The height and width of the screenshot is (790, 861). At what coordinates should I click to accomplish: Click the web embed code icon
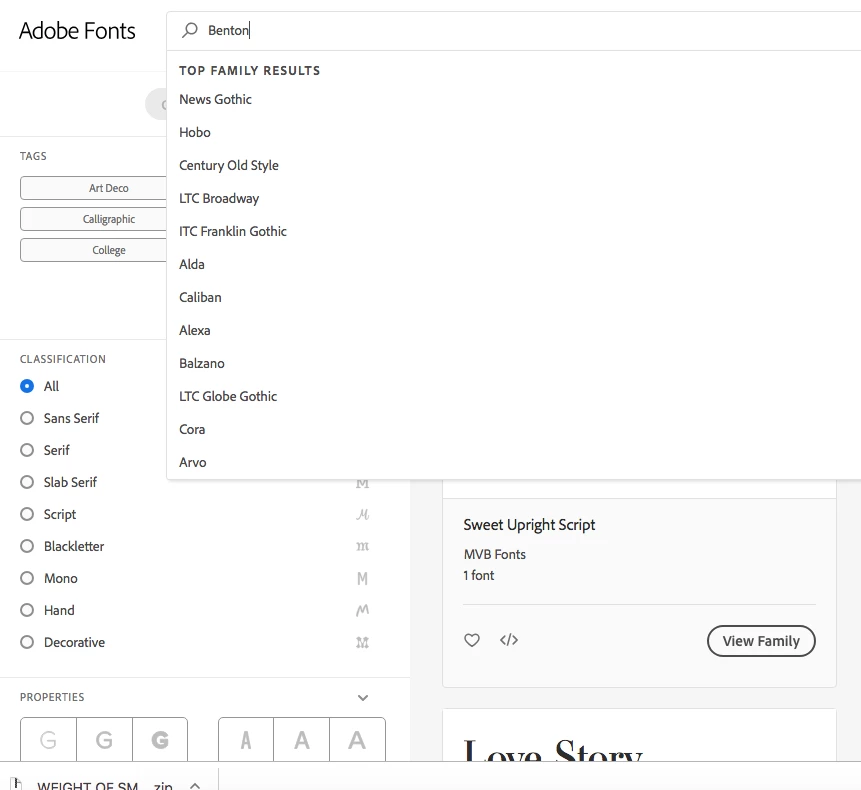[x=509, y=640]
